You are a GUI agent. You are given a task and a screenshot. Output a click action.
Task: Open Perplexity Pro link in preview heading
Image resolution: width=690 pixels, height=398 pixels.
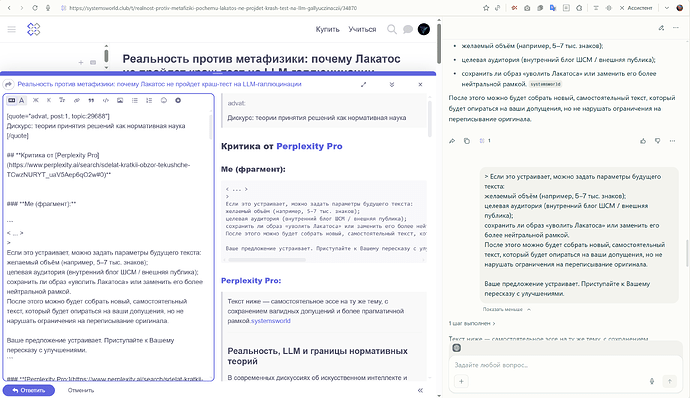point(309,146)
